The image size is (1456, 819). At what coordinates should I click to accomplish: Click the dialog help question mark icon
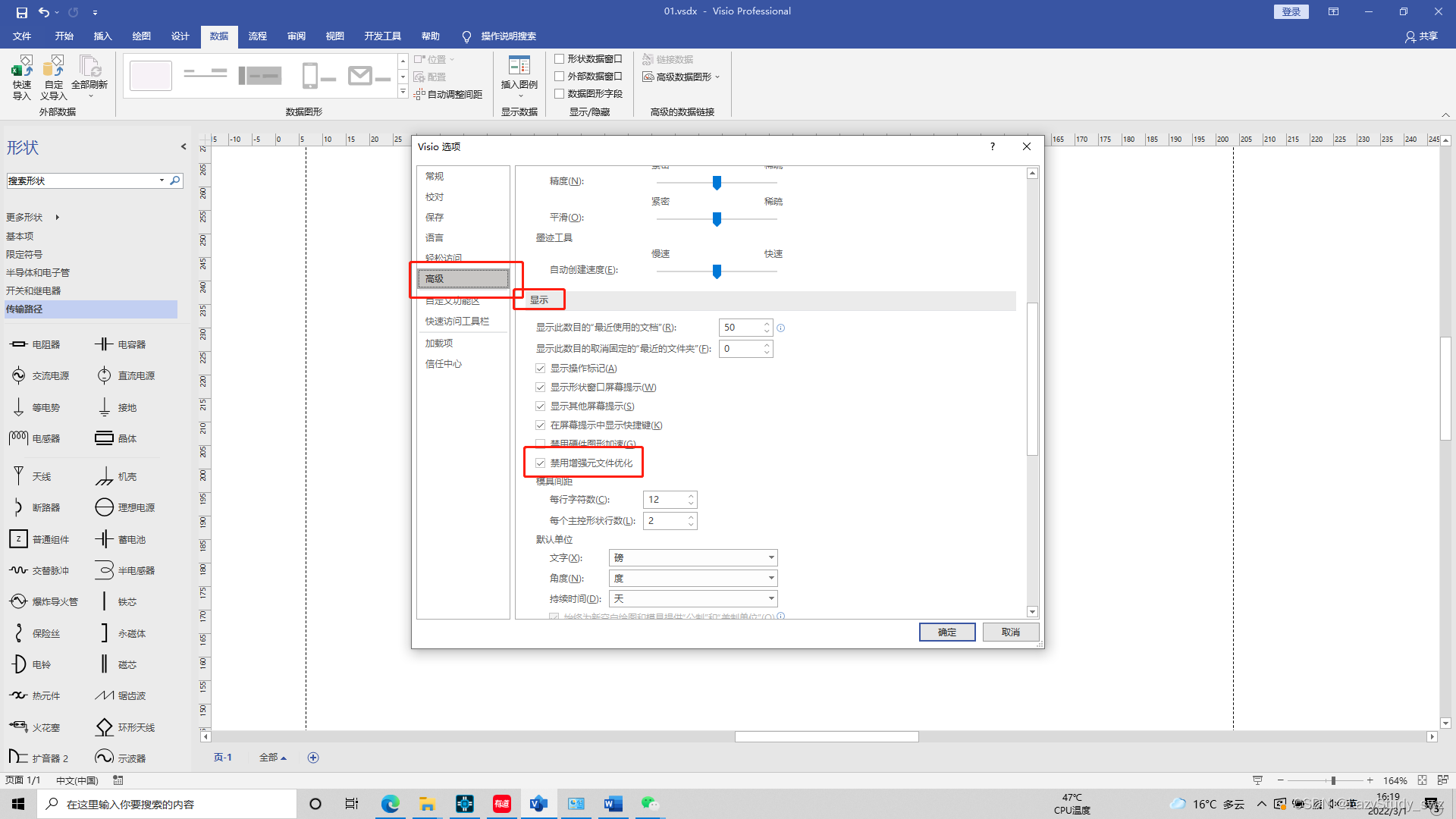tap(992, 146)
